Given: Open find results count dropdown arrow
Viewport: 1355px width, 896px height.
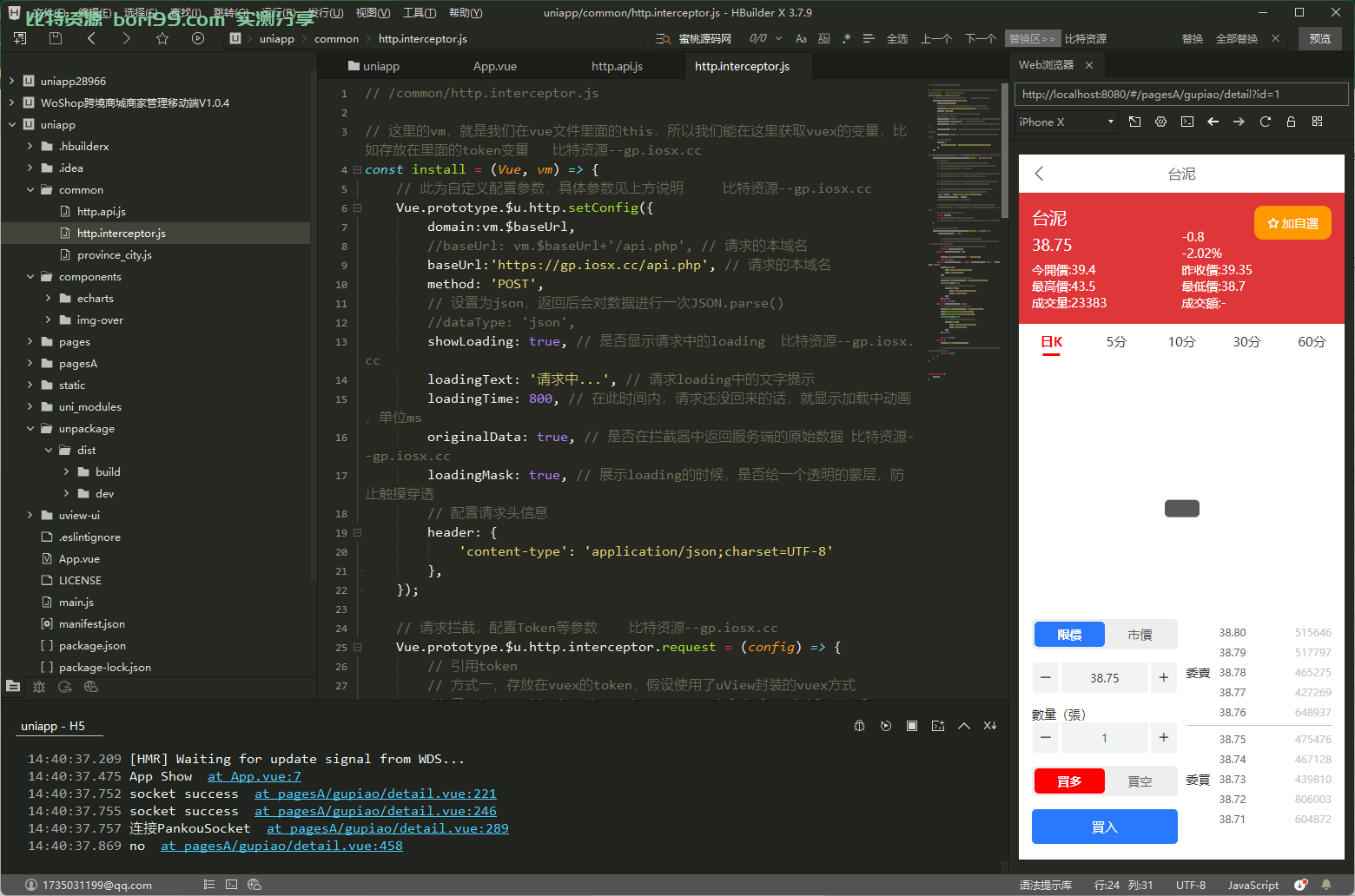Looking at the screenshot, I should coord(778,38).
